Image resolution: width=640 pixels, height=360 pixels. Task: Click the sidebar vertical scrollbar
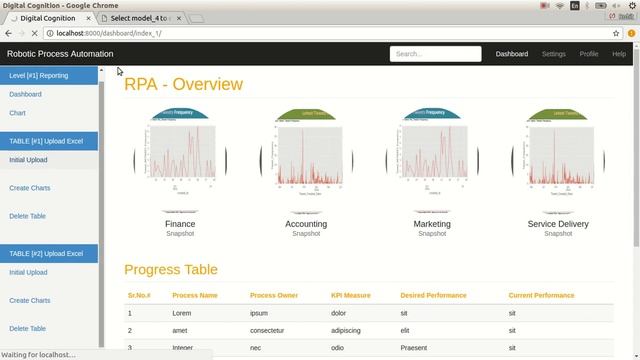(101, 214)
